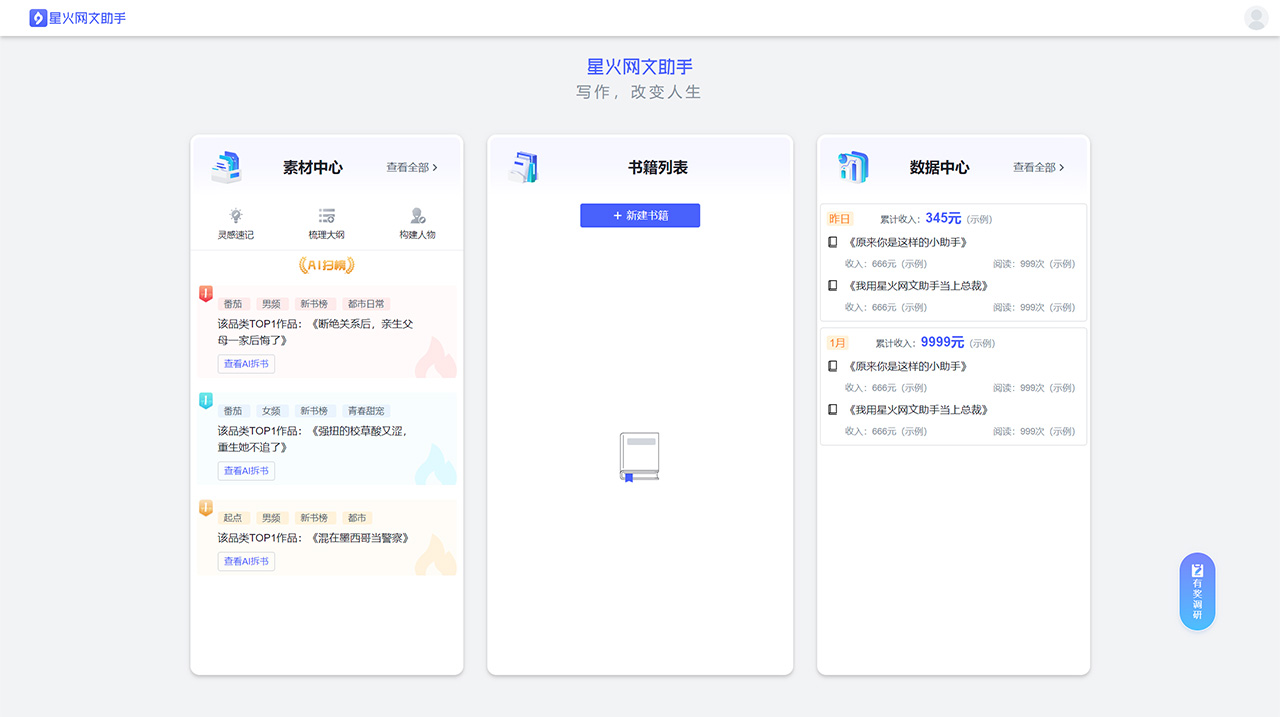Click the 书籍列表 panel header icon
The height and width of the screenshot is (717, 1280).
tap(524, 166)
